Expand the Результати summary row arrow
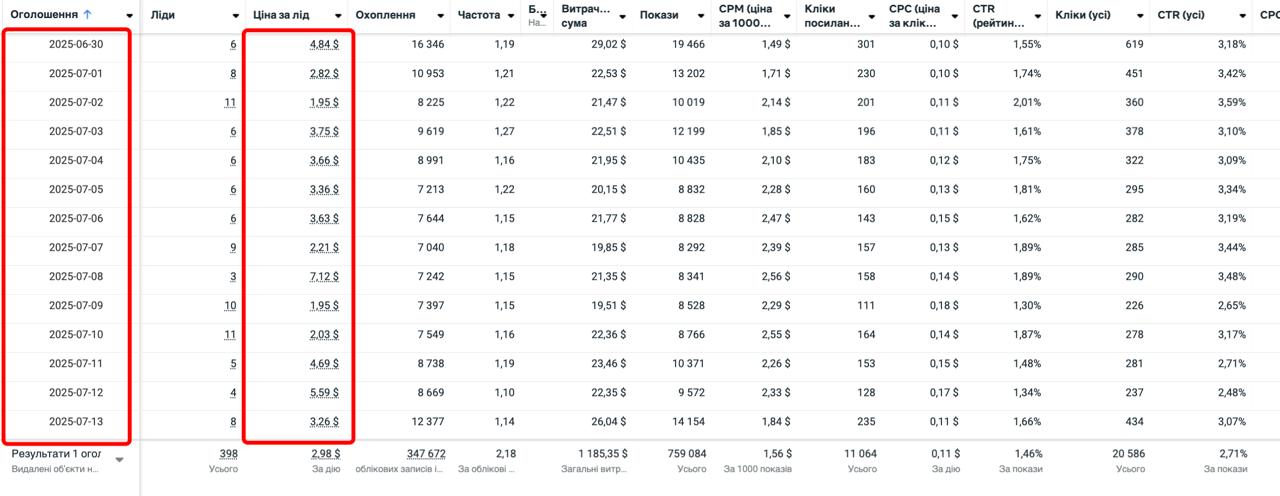 coord(120,460)
